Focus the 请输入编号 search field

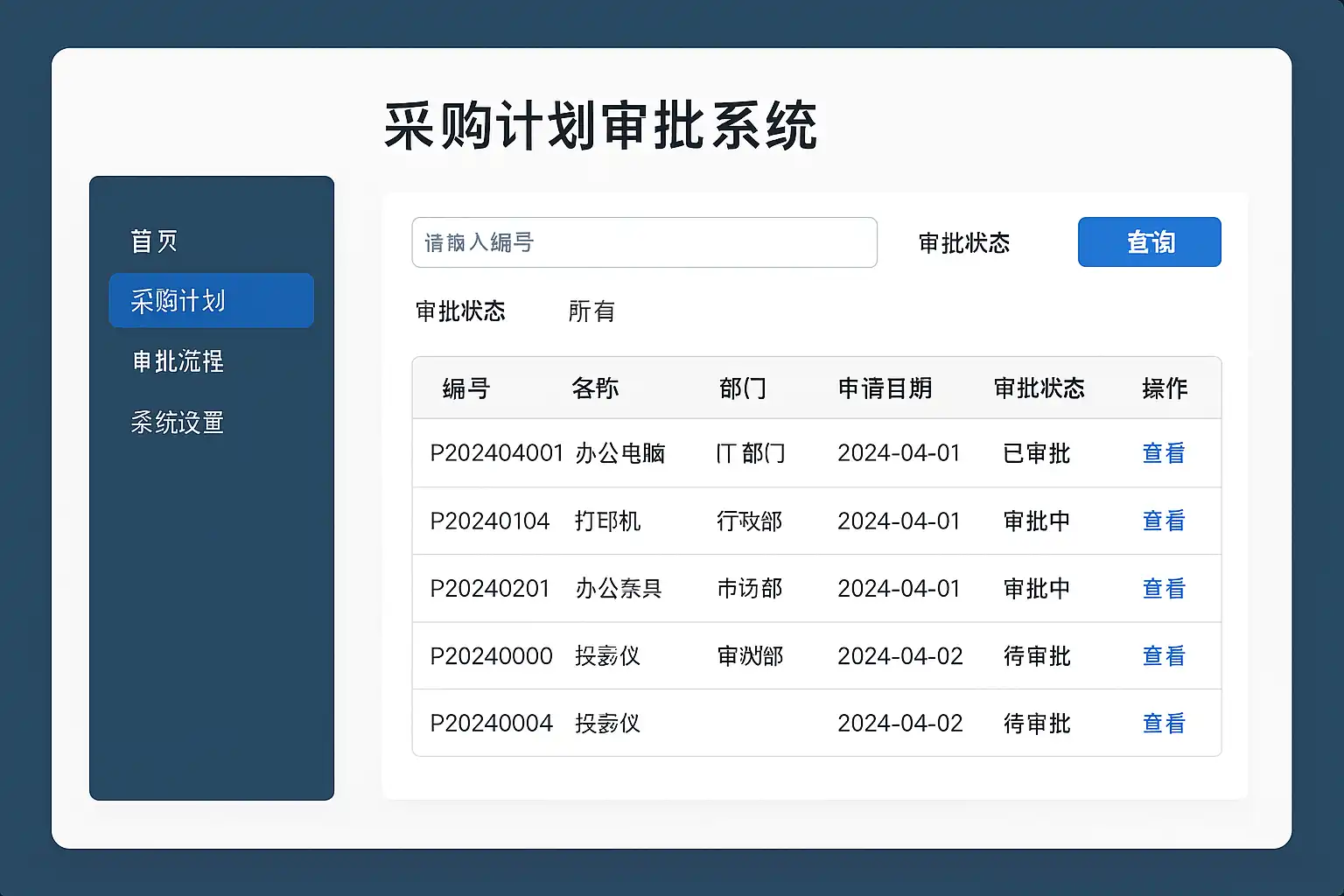click(x=644, y=242)
